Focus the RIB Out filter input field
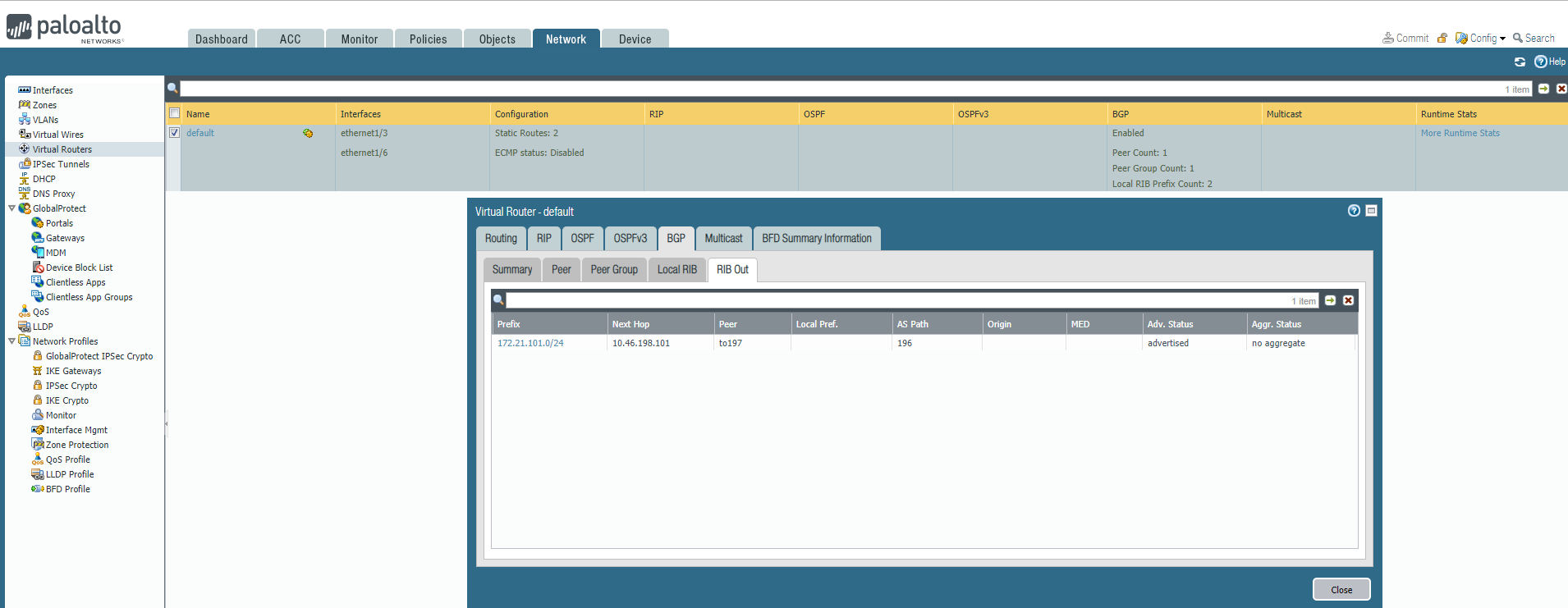1568x608 pixels. click(x=912, y=300)
